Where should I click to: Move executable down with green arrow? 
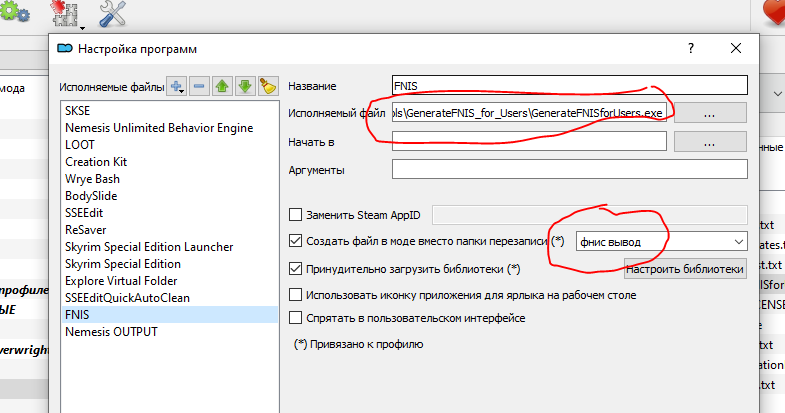(x=244, y=87)
